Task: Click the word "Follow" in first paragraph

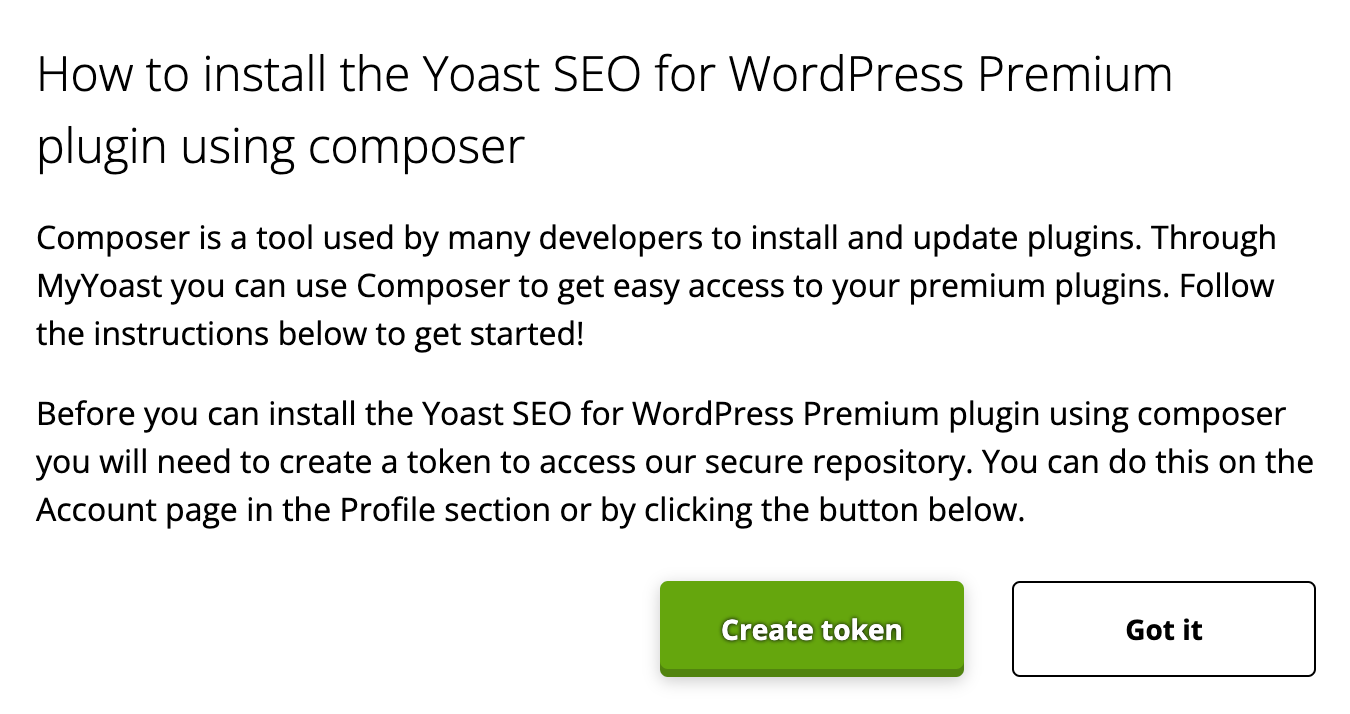Action: click(x=1227, y=286)
